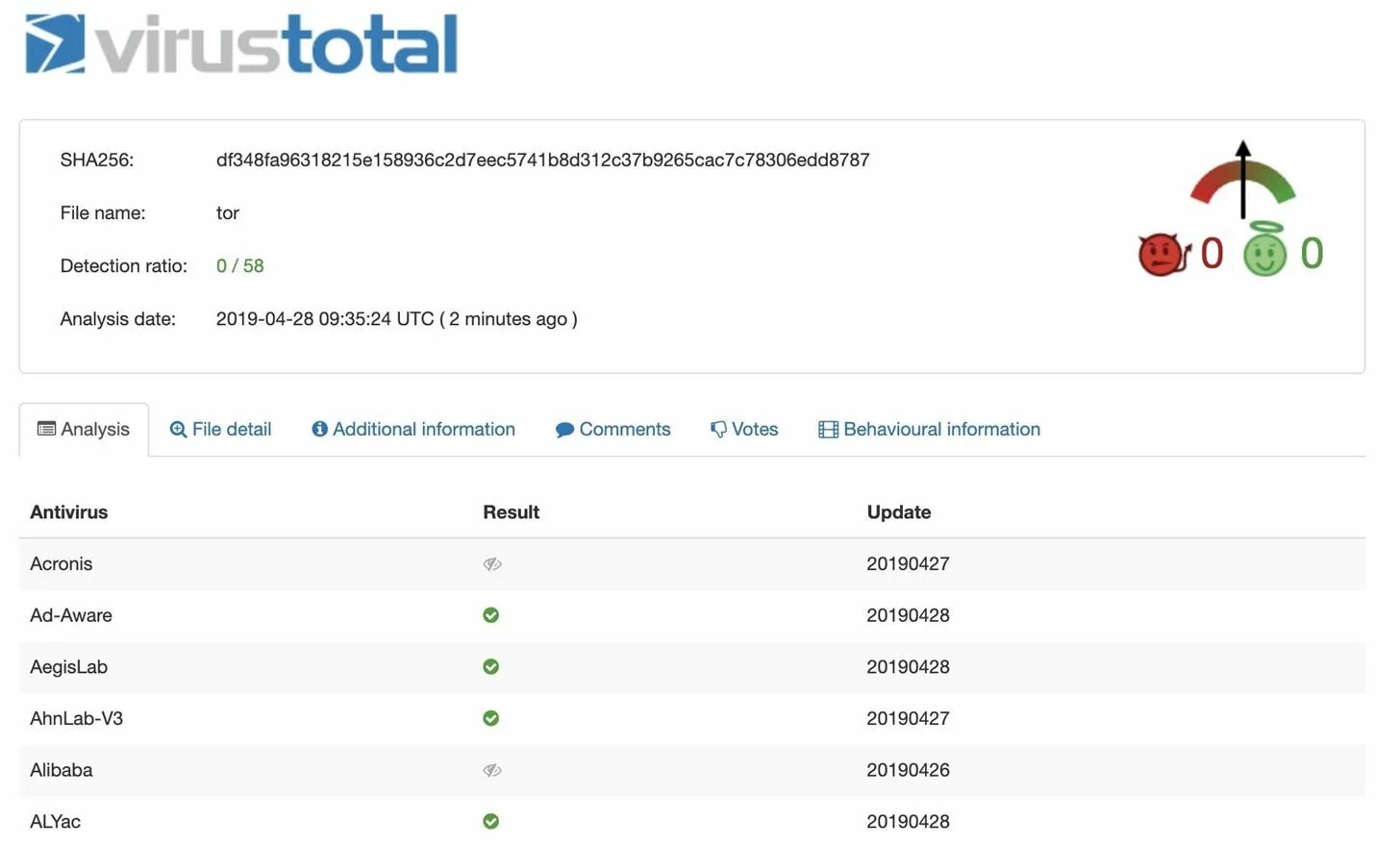Click the thumbs-down icon on Votes
The height and width of the screenshot is (845, 1400).
pyautogui.click(x=718, y=430)
